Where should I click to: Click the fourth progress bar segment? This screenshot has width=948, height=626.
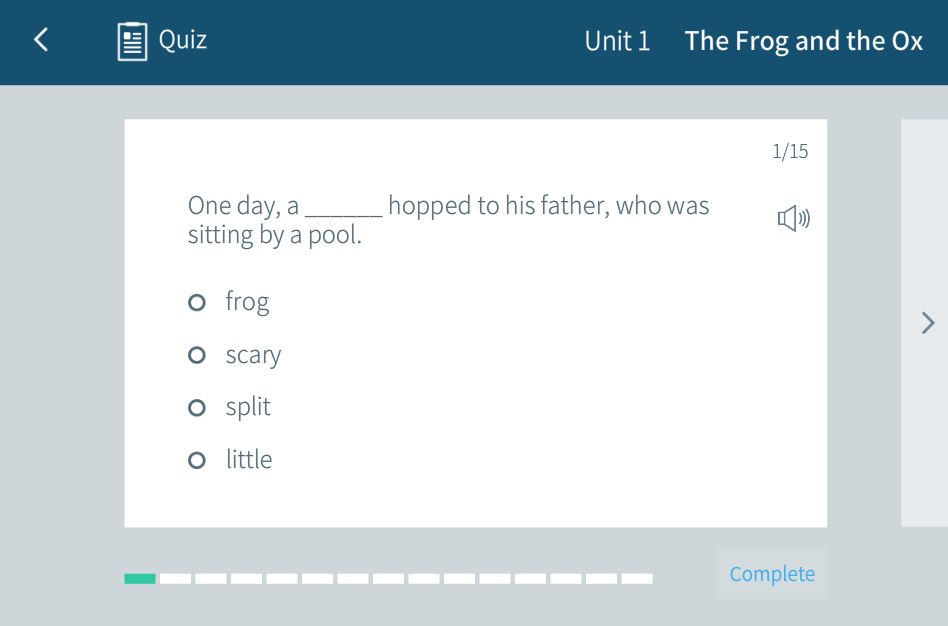coord(246,578)
